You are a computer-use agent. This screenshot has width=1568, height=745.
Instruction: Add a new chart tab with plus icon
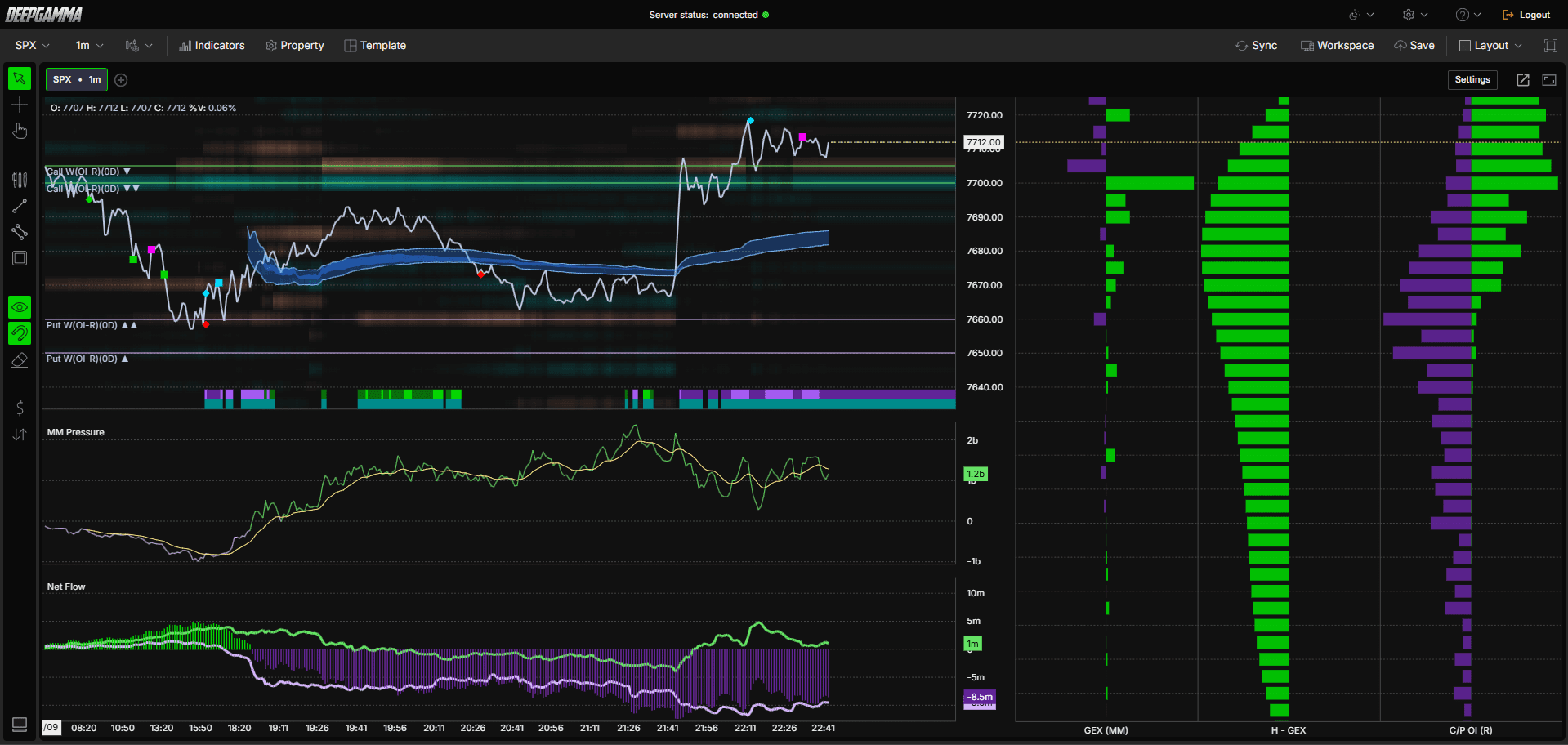tap(121, 79)
